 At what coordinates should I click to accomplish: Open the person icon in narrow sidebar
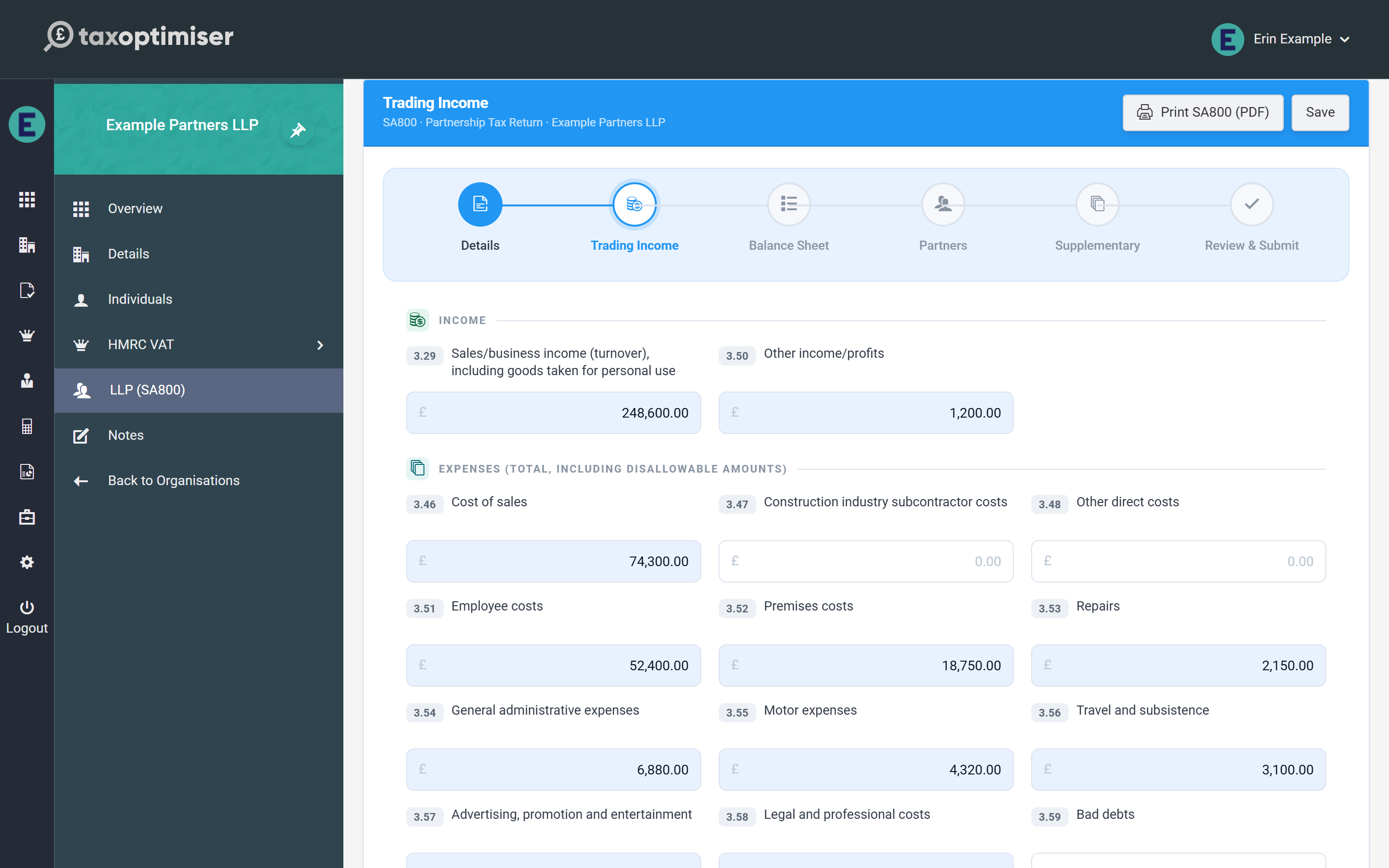pyautogui.click(x=27, y=380)
